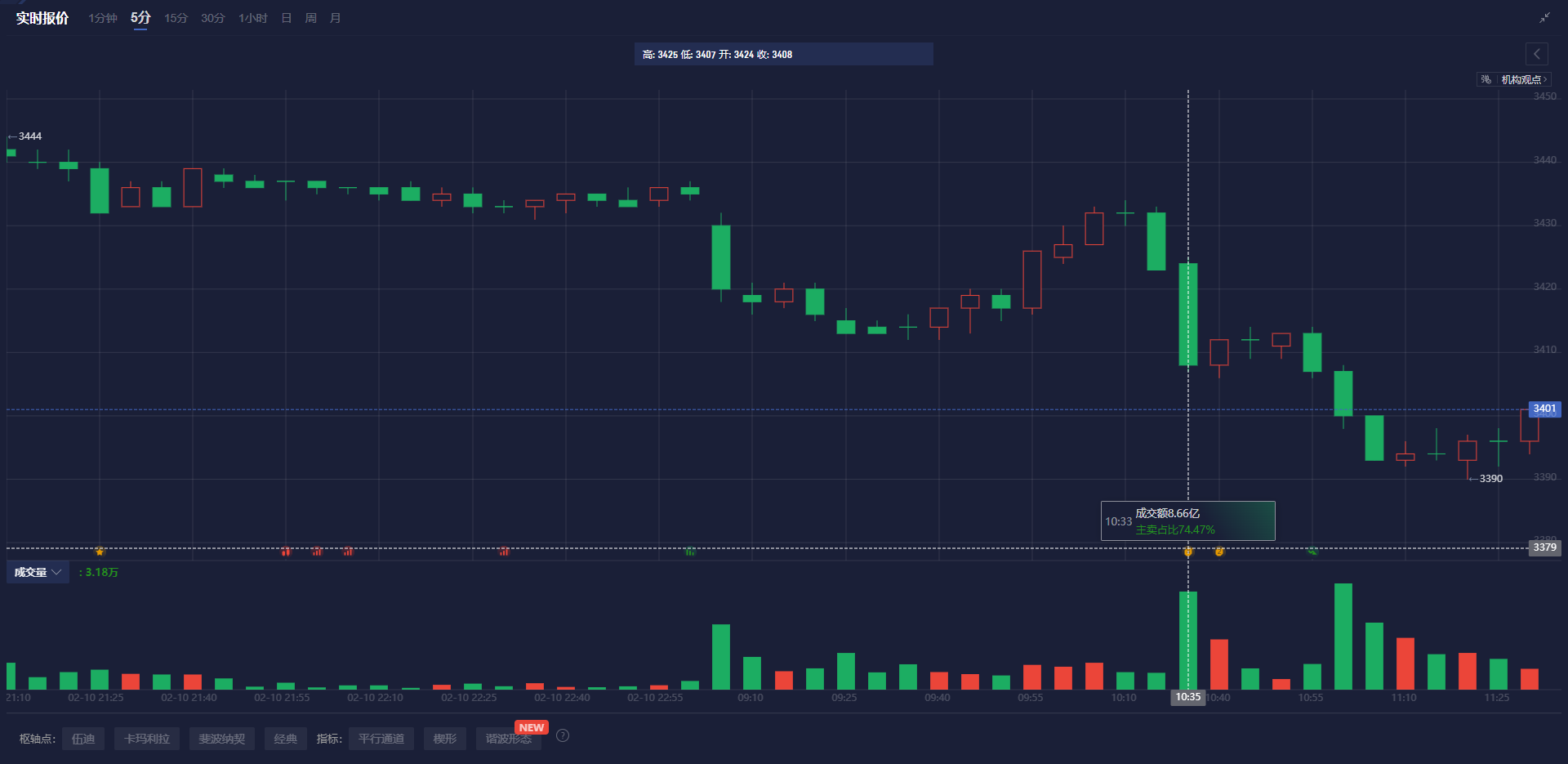
Task: Click the green bar-chart marker near 22:55
Action: (690, 552)
